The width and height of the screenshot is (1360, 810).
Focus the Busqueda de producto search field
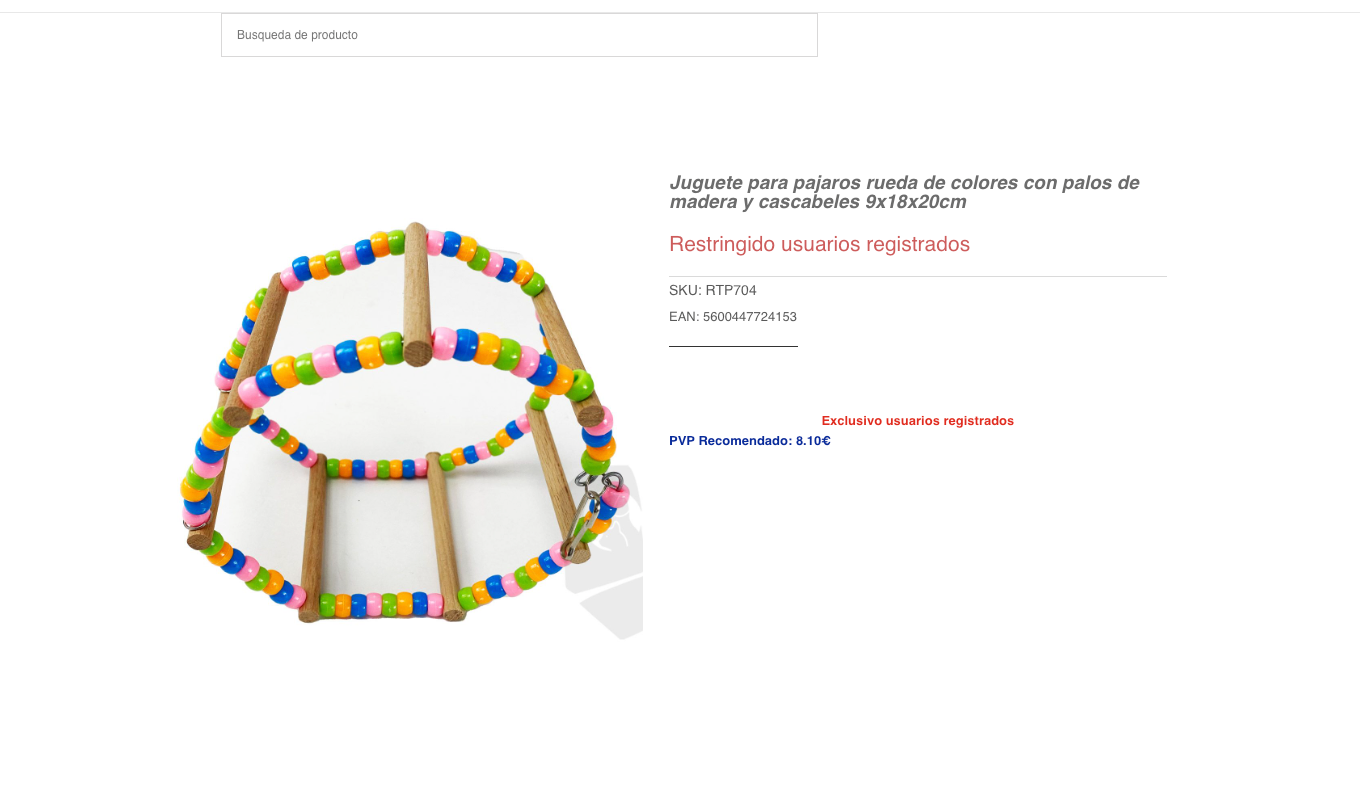click(519, 35)
